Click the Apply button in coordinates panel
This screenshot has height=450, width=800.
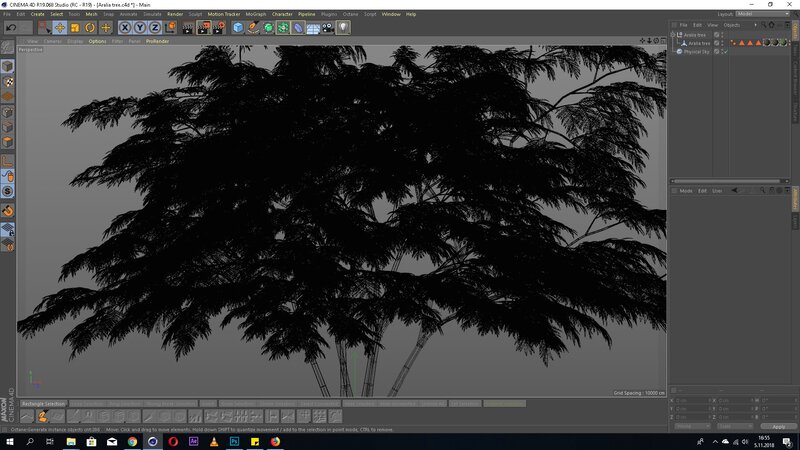click(778, 426)
